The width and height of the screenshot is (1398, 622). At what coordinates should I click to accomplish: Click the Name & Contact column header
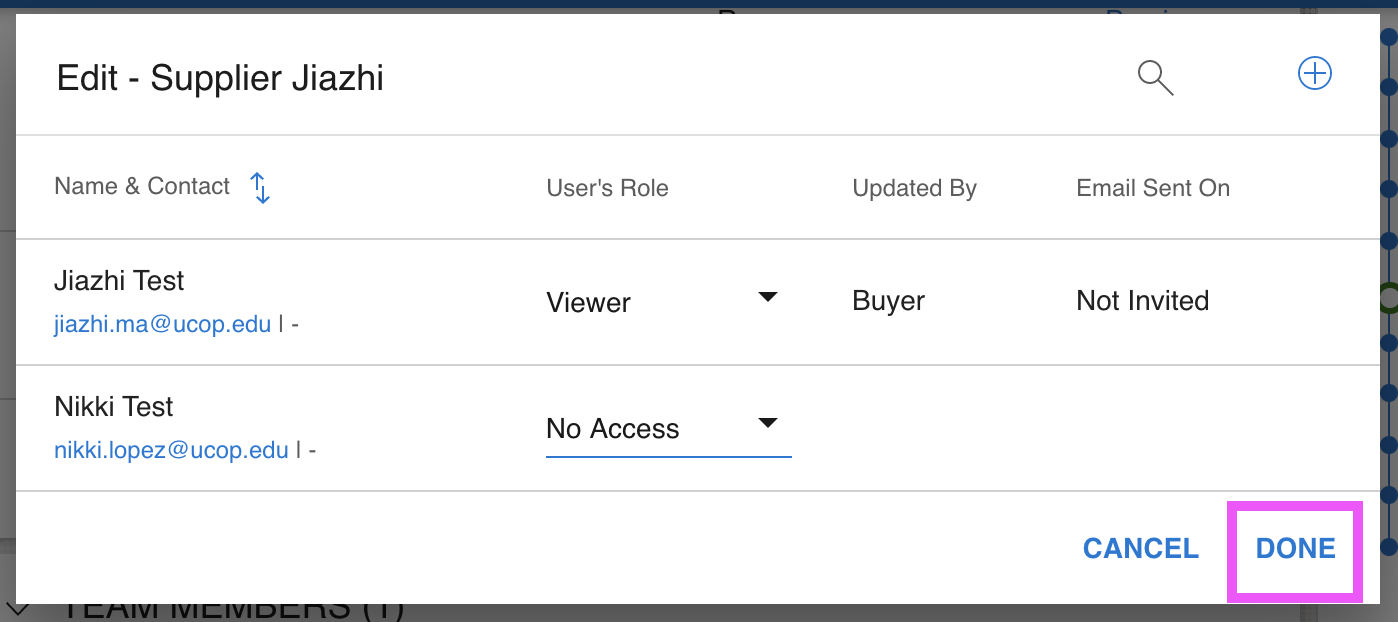click(x=142, y=187)
